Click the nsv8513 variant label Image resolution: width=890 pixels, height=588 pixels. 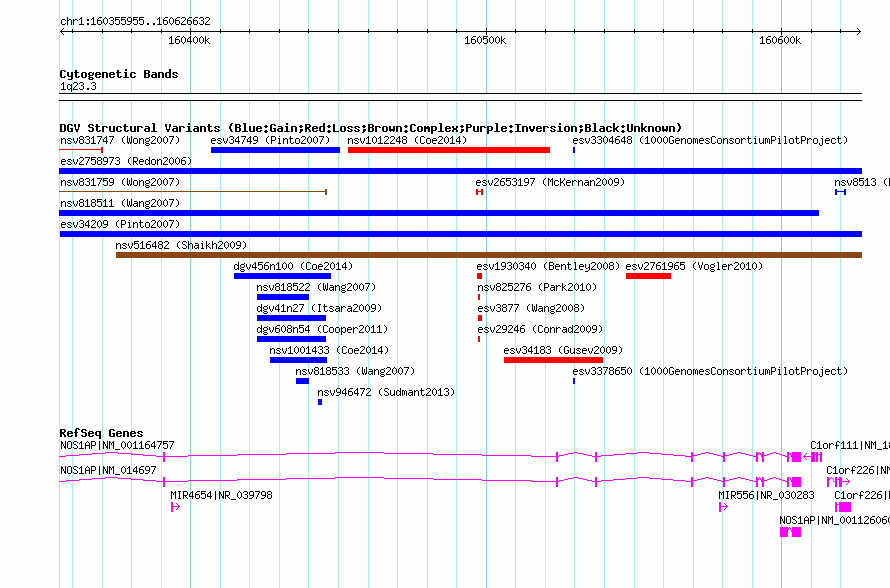[x=862, y=182]
